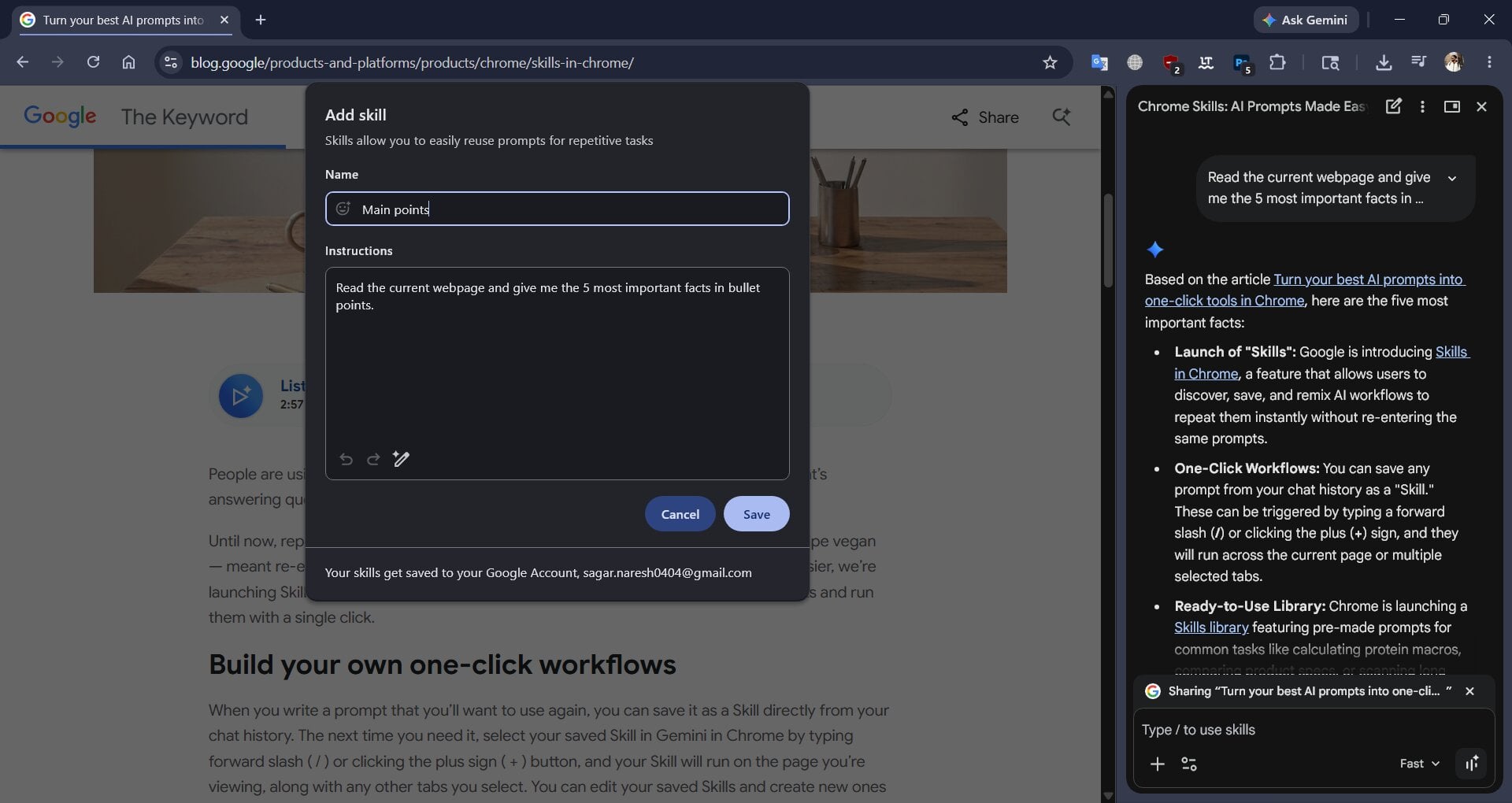Save the new skill

coord(756,514)
